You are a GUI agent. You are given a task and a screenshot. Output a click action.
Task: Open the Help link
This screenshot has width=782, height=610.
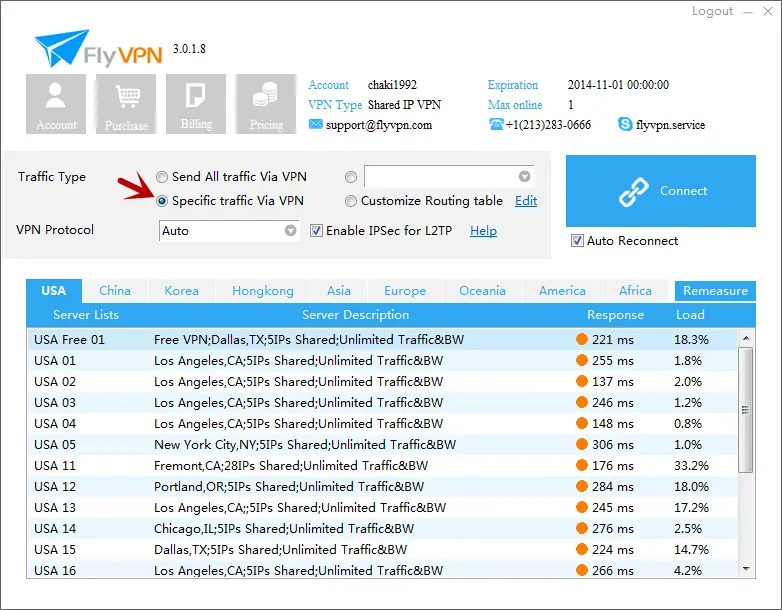coord(483,231)
